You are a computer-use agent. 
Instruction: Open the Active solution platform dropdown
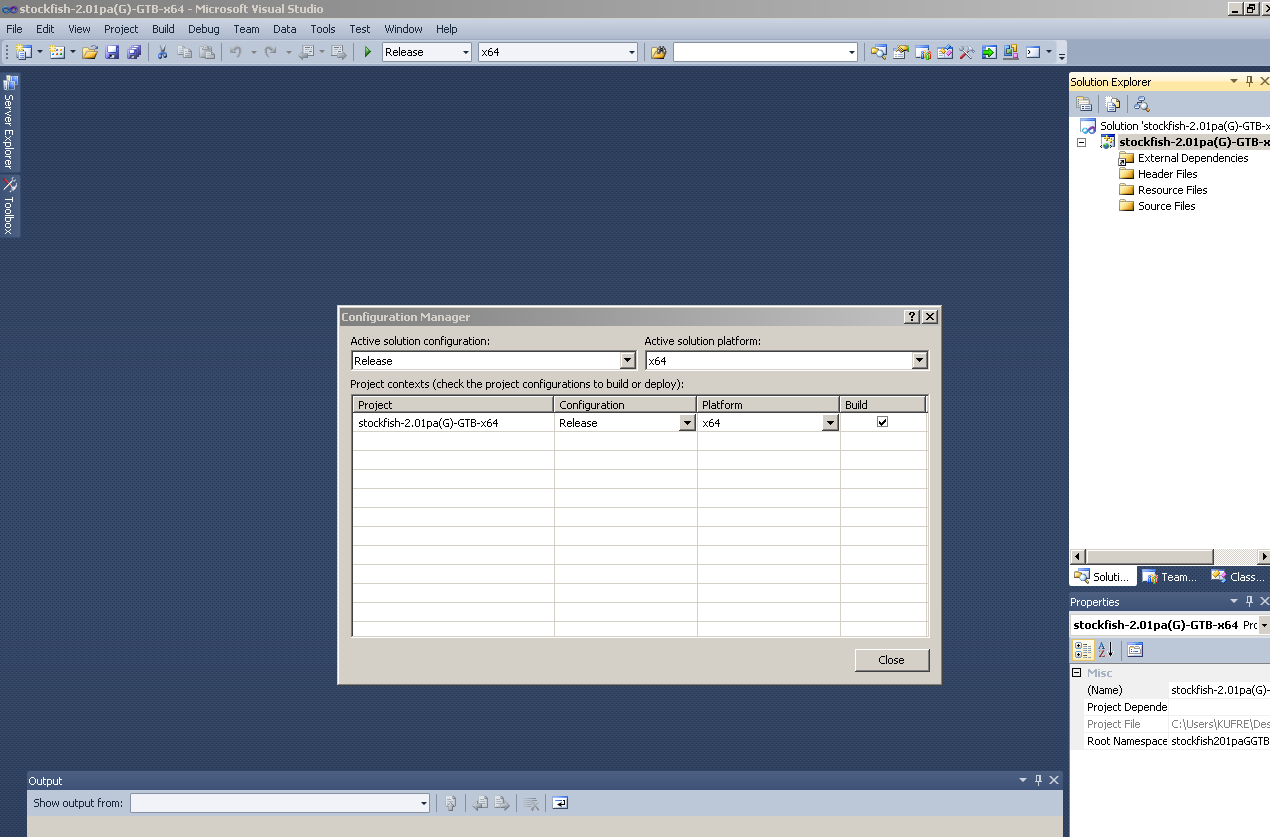click(920, 360)
